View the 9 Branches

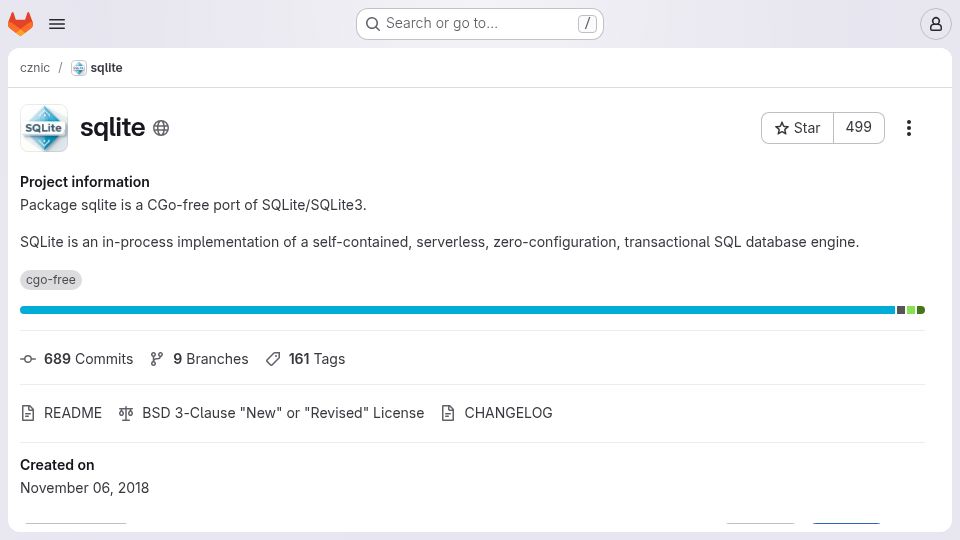pos(211,359)
